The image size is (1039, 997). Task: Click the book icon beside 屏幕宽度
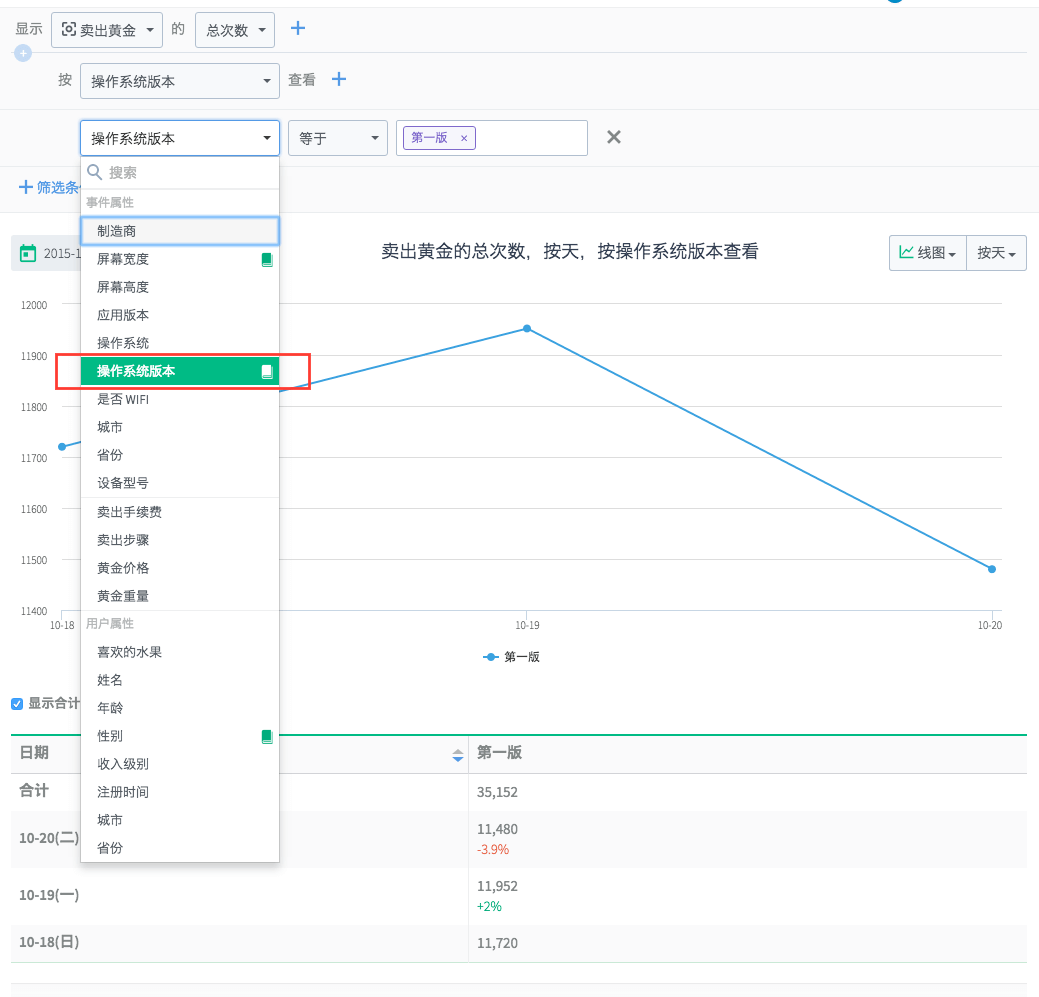click(x=266, y=259)
